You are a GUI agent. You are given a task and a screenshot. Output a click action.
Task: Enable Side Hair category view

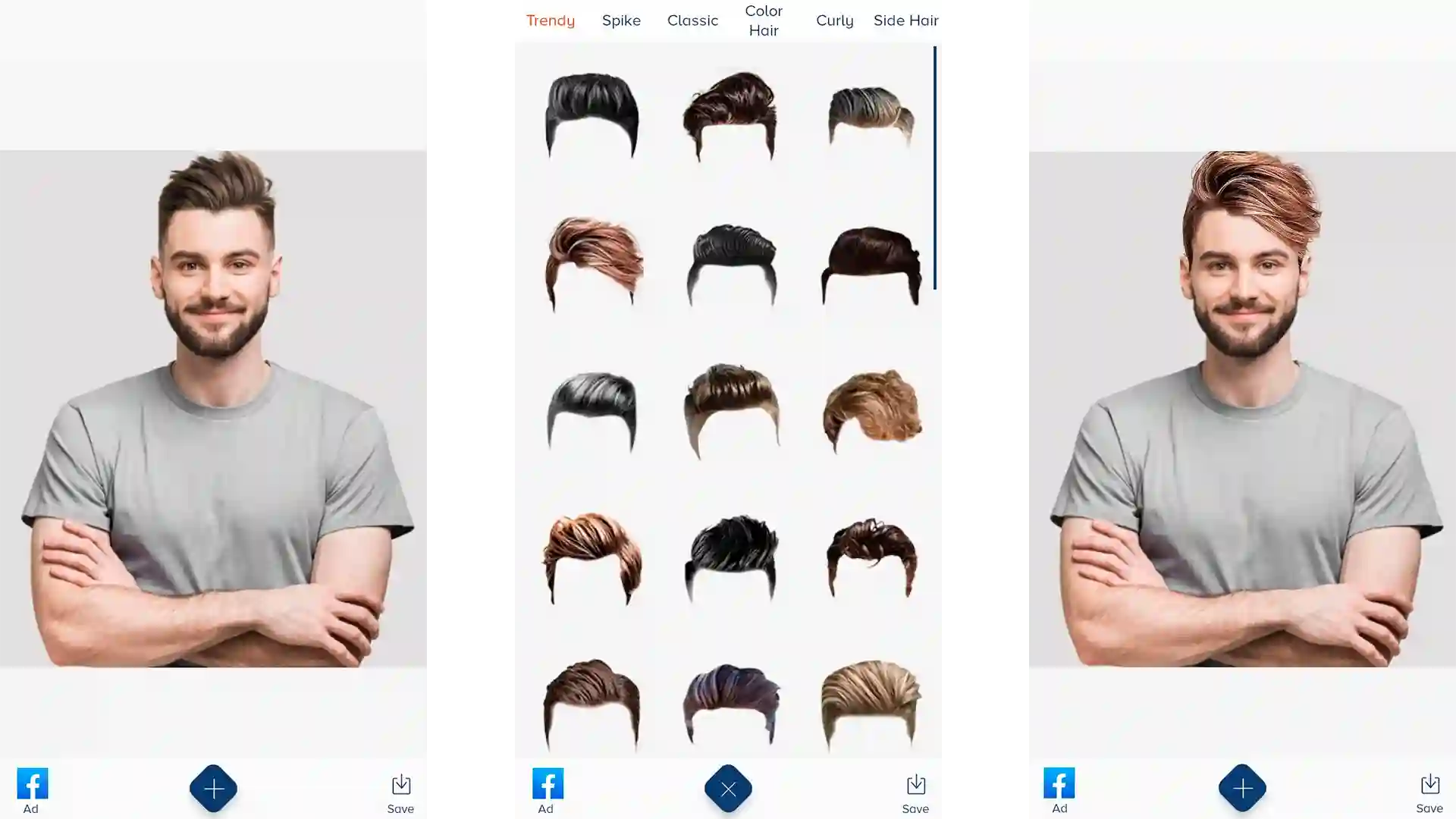coord(906,20)
